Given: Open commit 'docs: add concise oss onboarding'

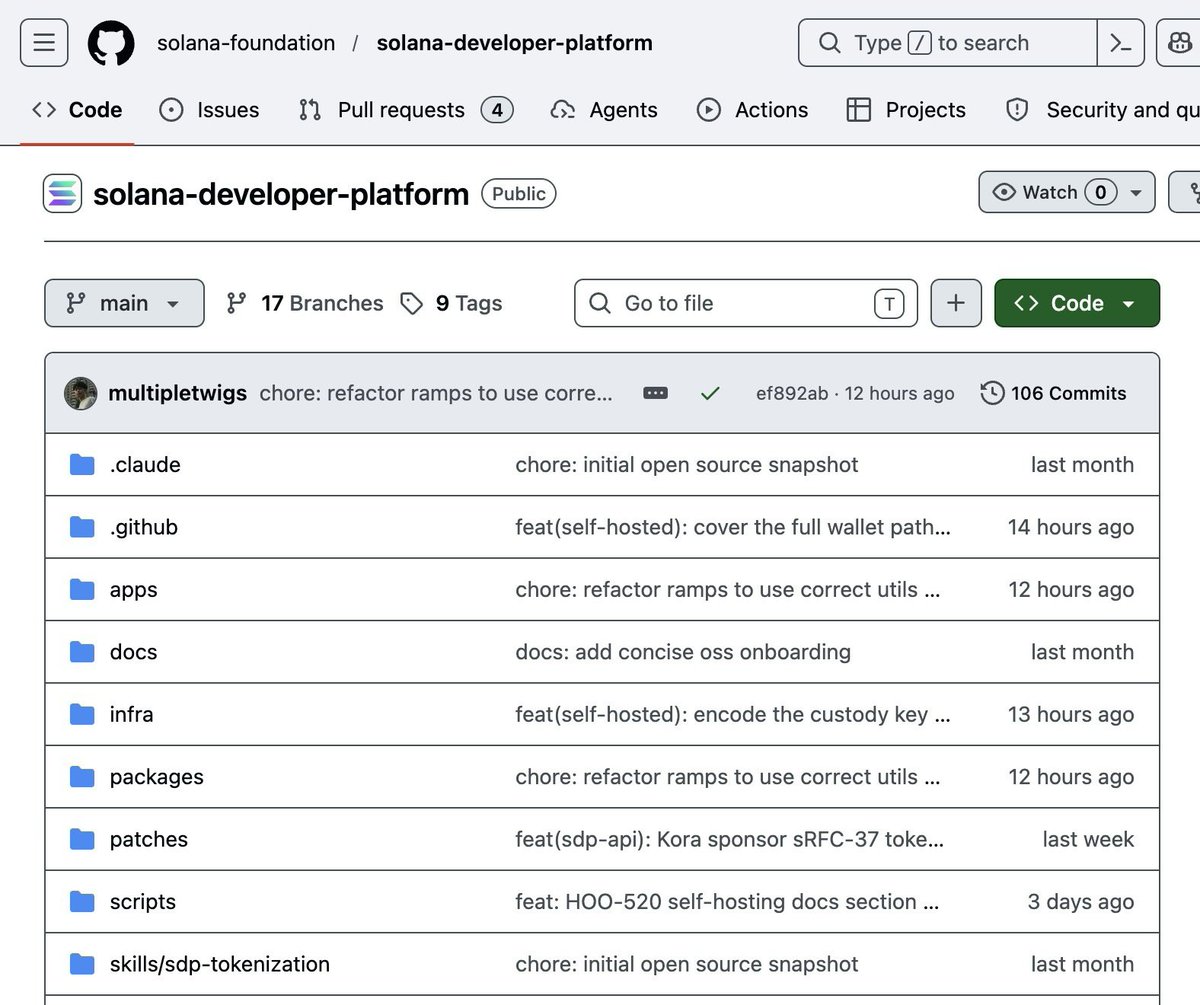Looking at the screenshot, I should (683, 652).
